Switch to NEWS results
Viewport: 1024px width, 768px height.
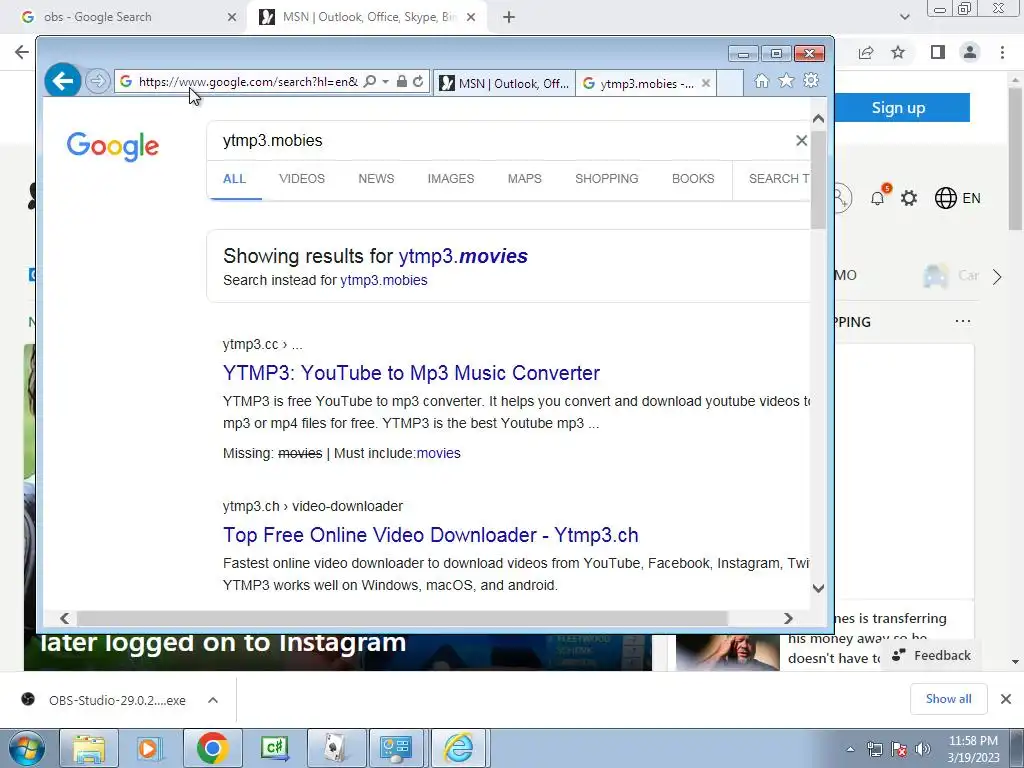376,179
